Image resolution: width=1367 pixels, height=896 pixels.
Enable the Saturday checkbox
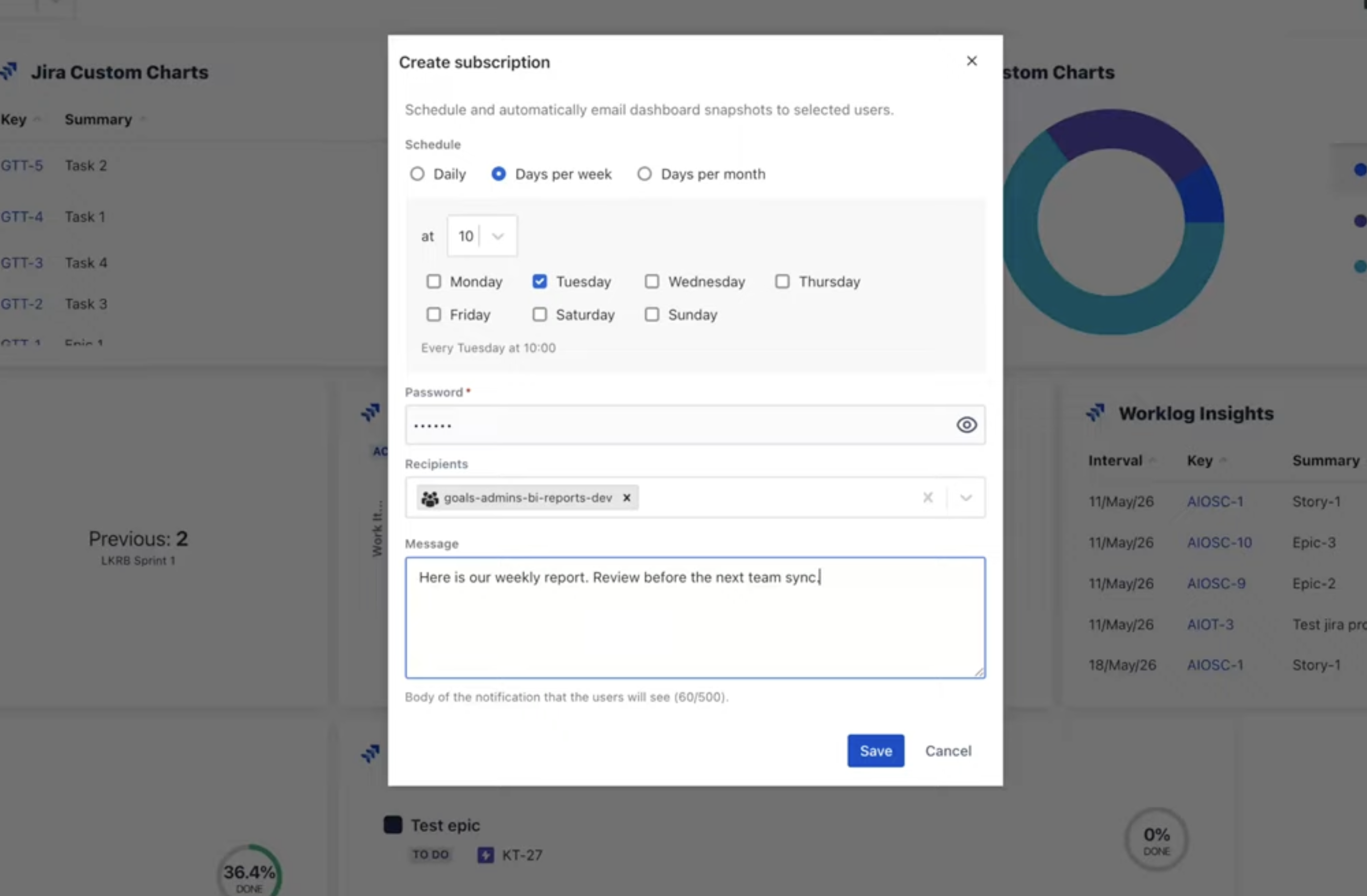tap(539, 314)
